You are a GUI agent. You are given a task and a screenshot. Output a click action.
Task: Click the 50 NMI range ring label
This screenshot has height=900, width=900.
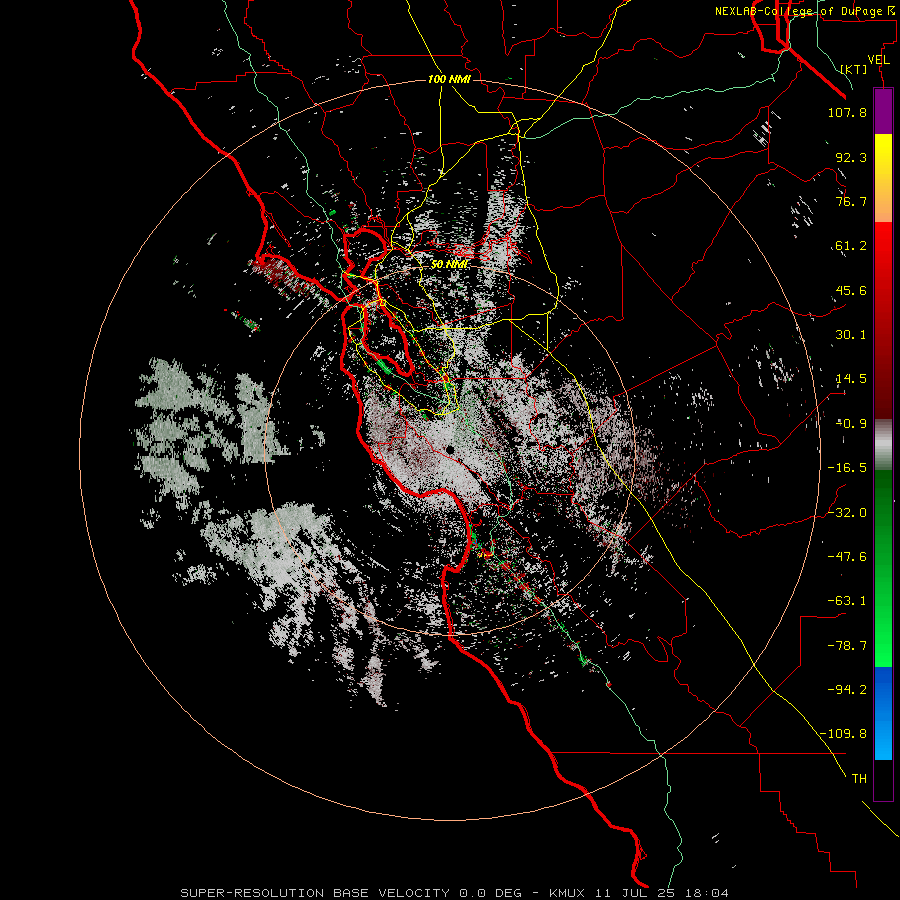coord(449,265)
